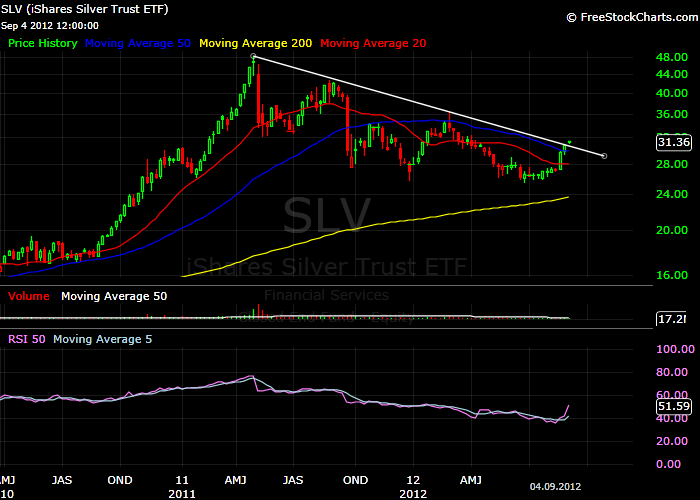Select the volume Moving Average 50 label
The height and width of the screenshot is (500, 700).
tap(114, 296)
